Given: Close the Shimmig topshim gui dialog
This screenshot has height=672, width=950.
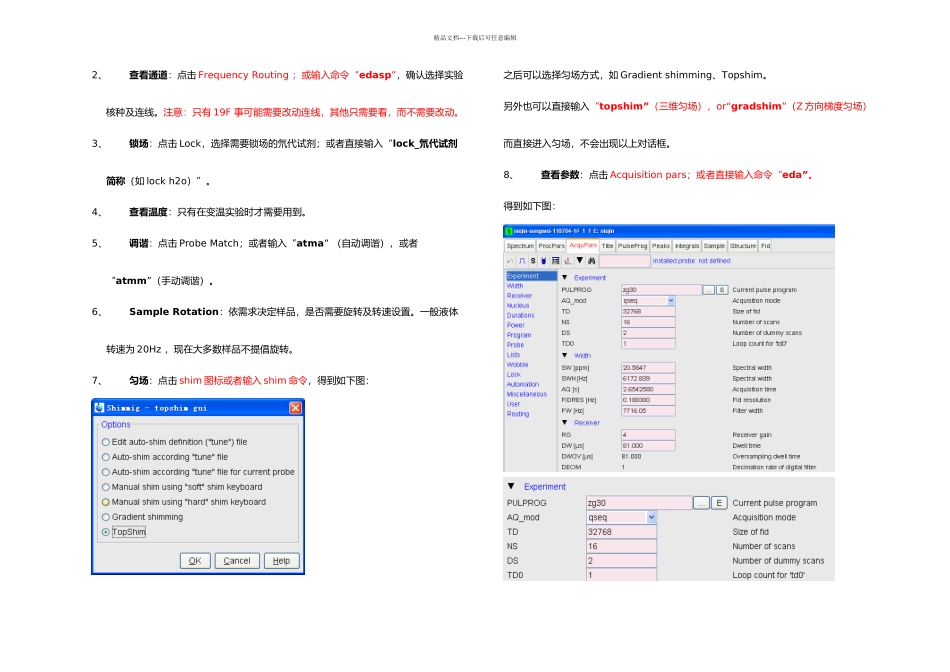Looking at the screenshot, I should 295,408.
